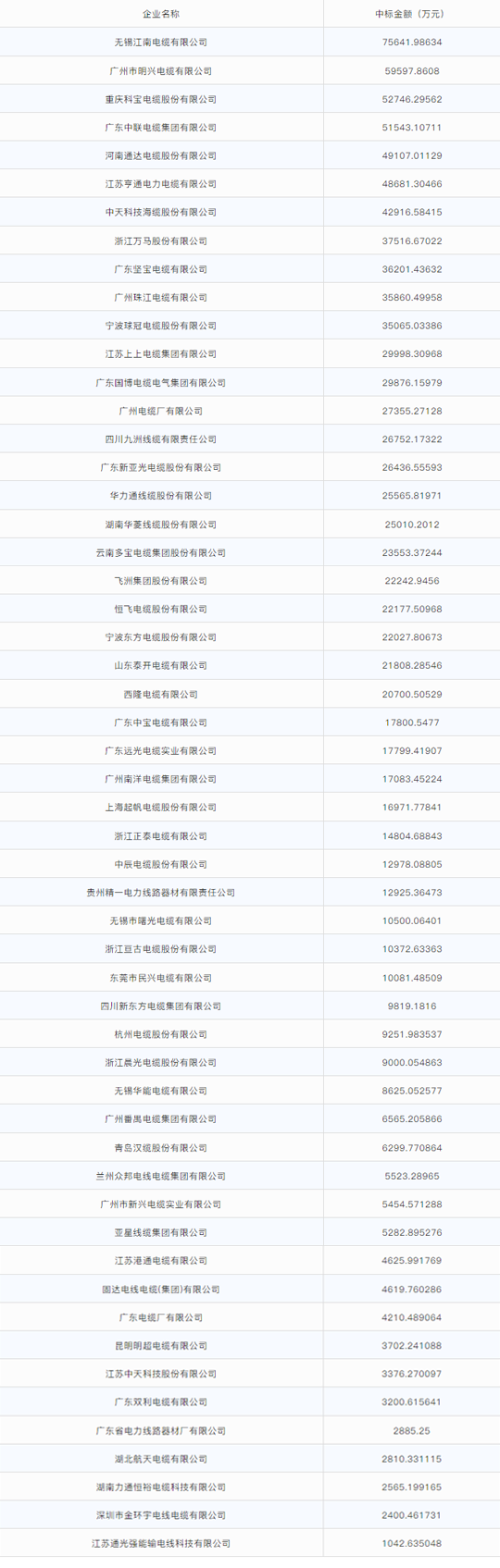Viewport: 500px width, 1568px height.
Task: Select 昆明明超电缆有限公司
Action: coord(161,1345)
